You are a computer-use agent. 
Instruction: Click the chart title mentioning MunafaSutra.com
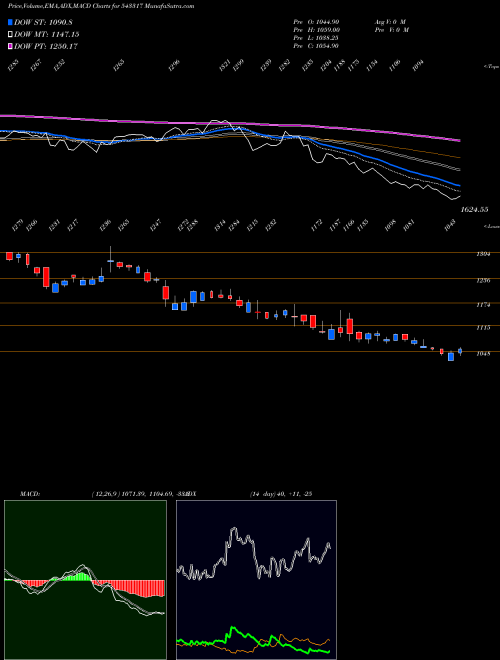click(x=101, y=6)
